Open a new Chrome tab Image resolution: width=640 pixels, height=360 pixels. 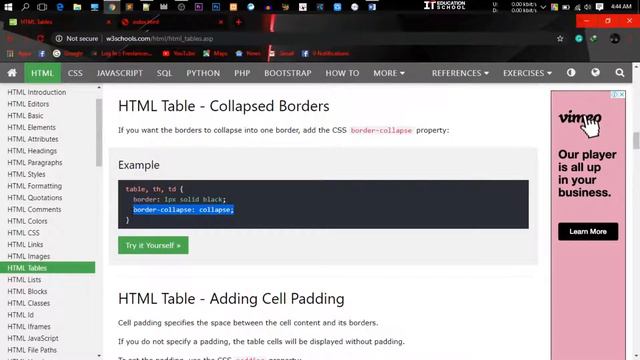238,22
